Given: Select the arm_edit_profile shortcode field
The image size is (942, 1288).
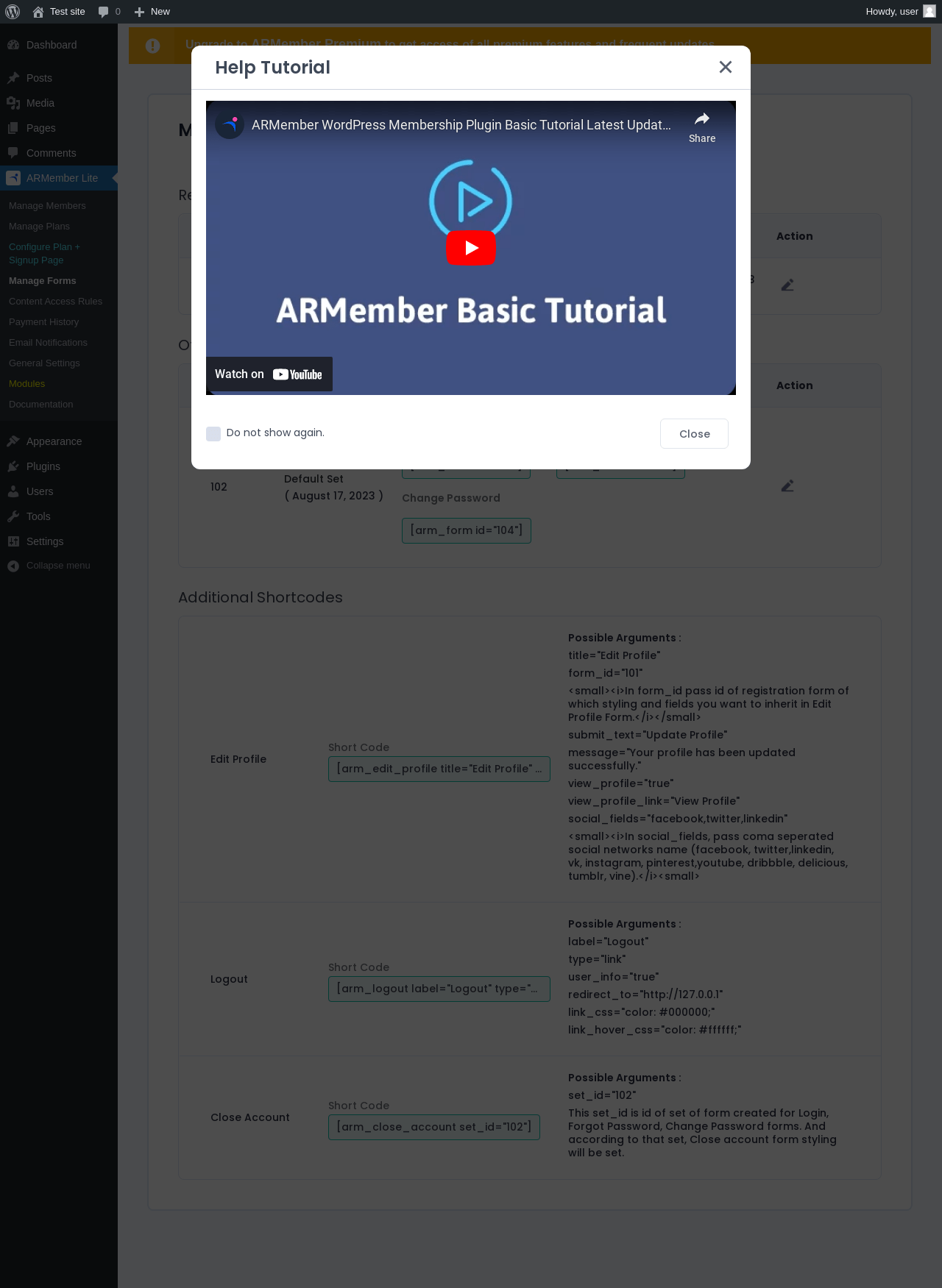Looking at the screenshot, I should [439, 769].
